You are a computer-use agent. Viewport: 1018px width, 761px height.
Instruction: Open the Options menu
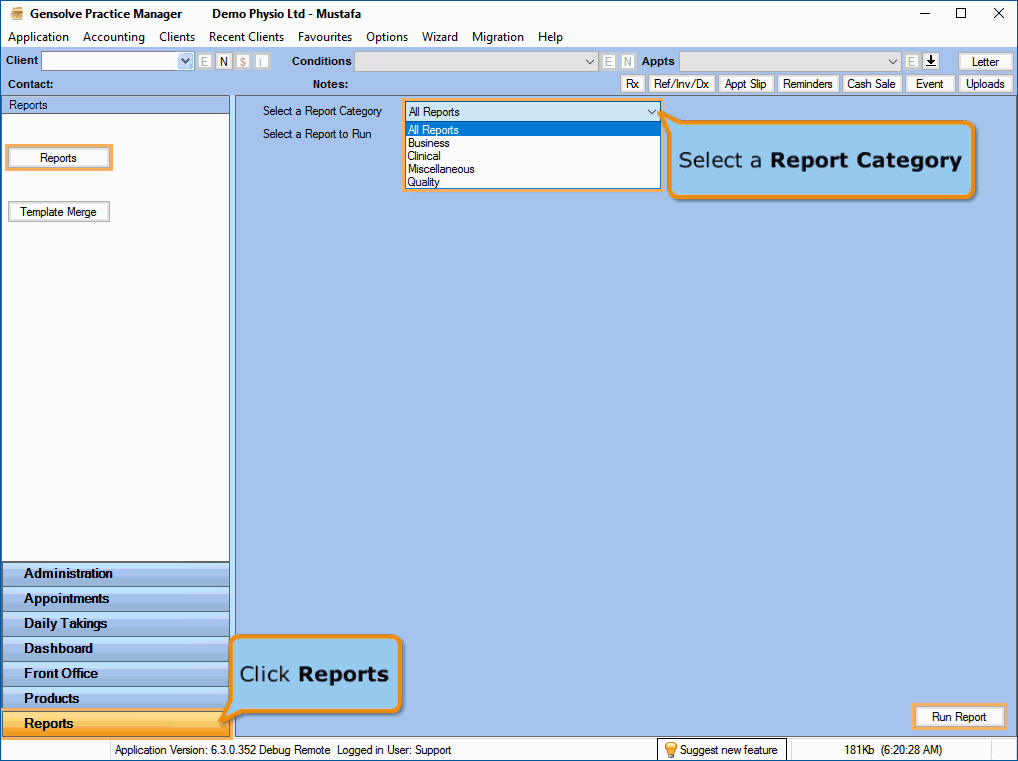point(387,37)
